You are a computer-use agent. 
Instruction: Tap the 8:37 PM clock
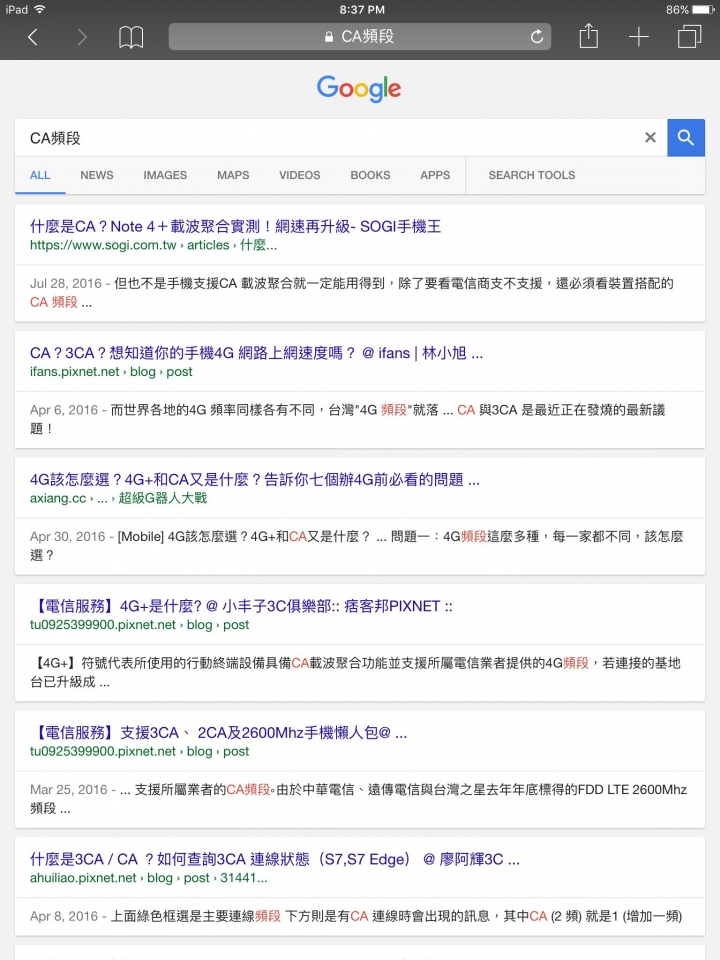[362, 9]
